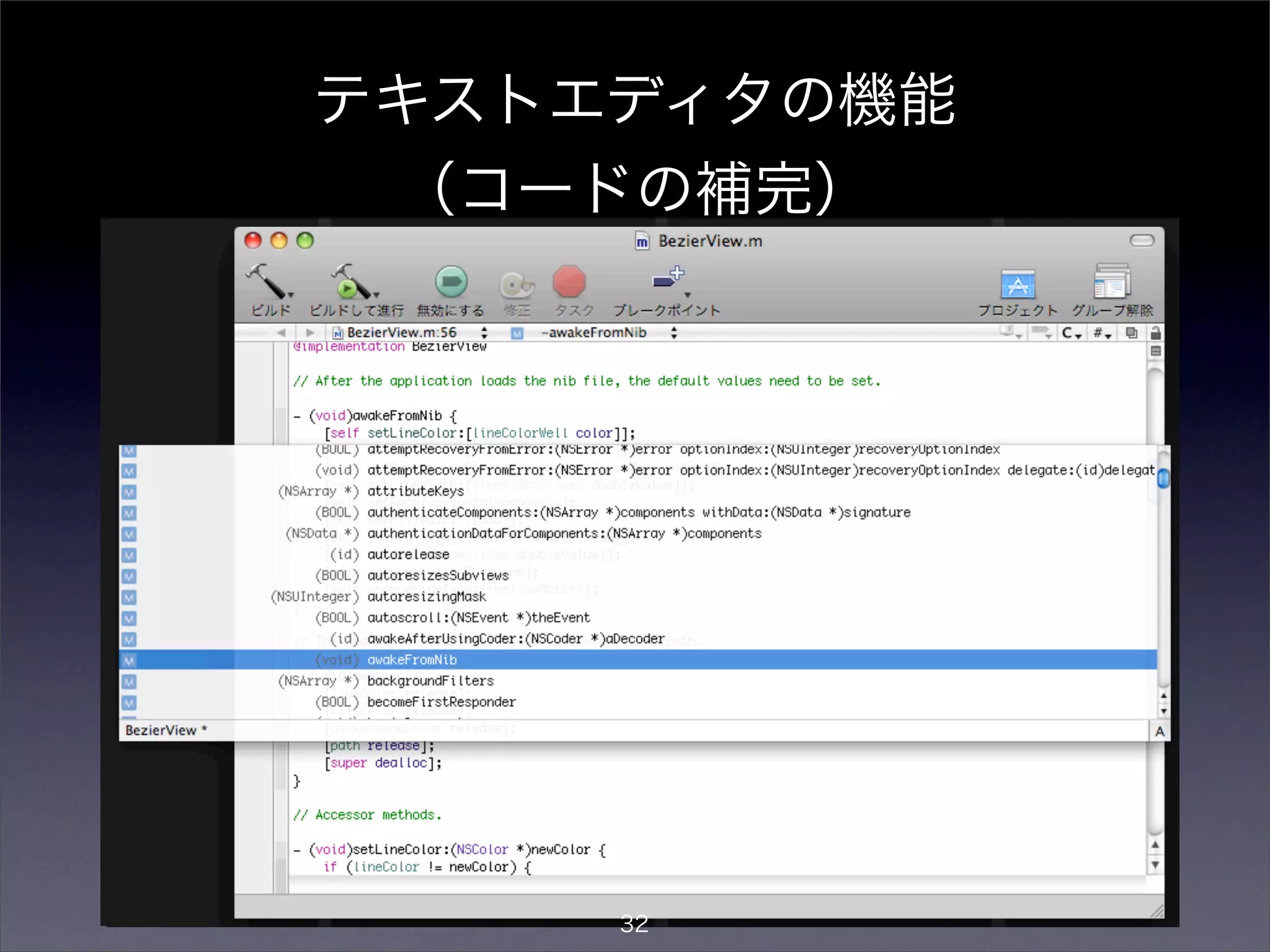Click the [super dealloc] code line

click(x=383, y=763)
